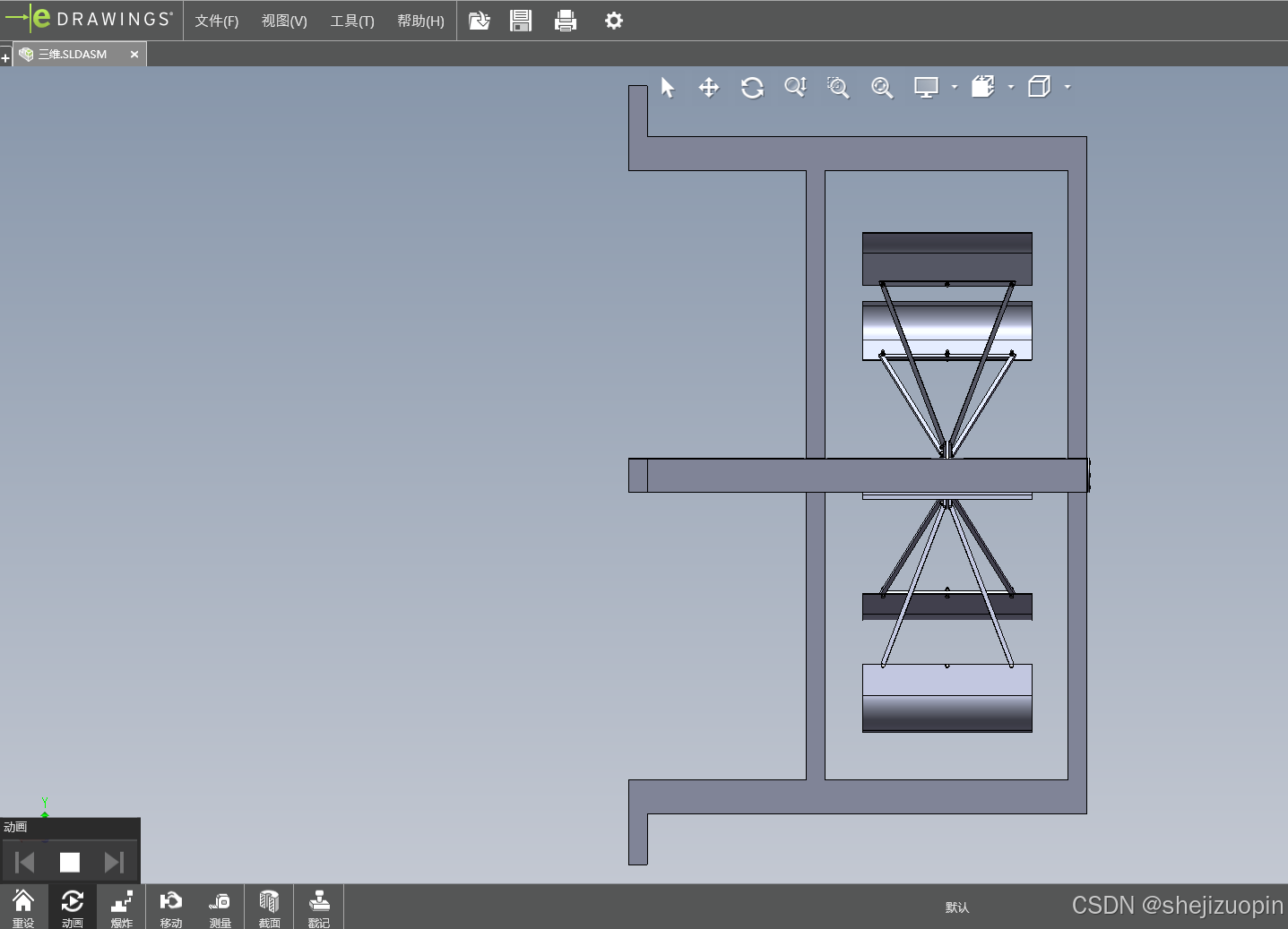Choose the Zoom to area tool
This screenshot has height=929, width=1288.
[x=838, y=87]
